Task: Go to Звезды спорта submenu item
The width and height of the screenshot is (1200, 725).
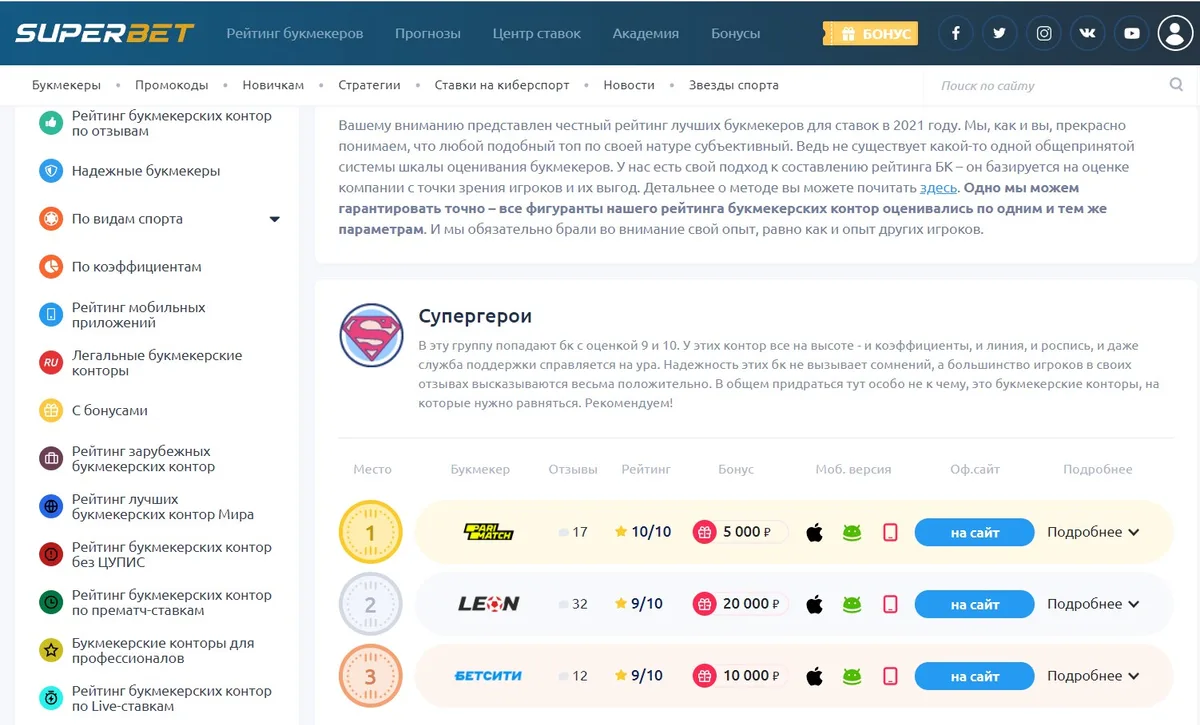Action: point(734,85)
